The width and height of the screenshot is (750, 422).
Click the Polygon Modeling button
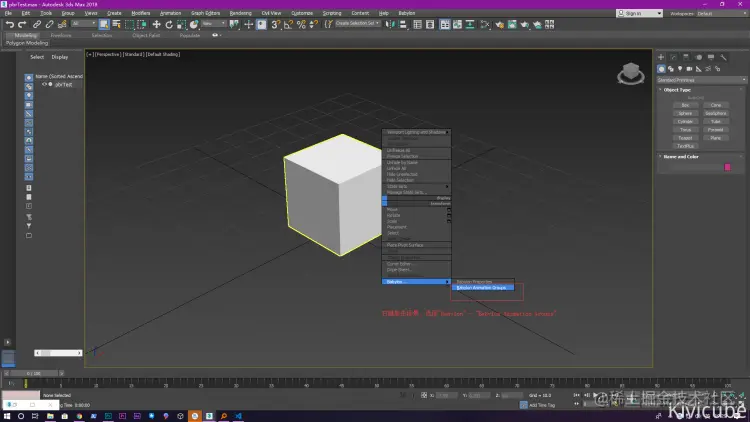pyautogui.click(x=27, y=43)
